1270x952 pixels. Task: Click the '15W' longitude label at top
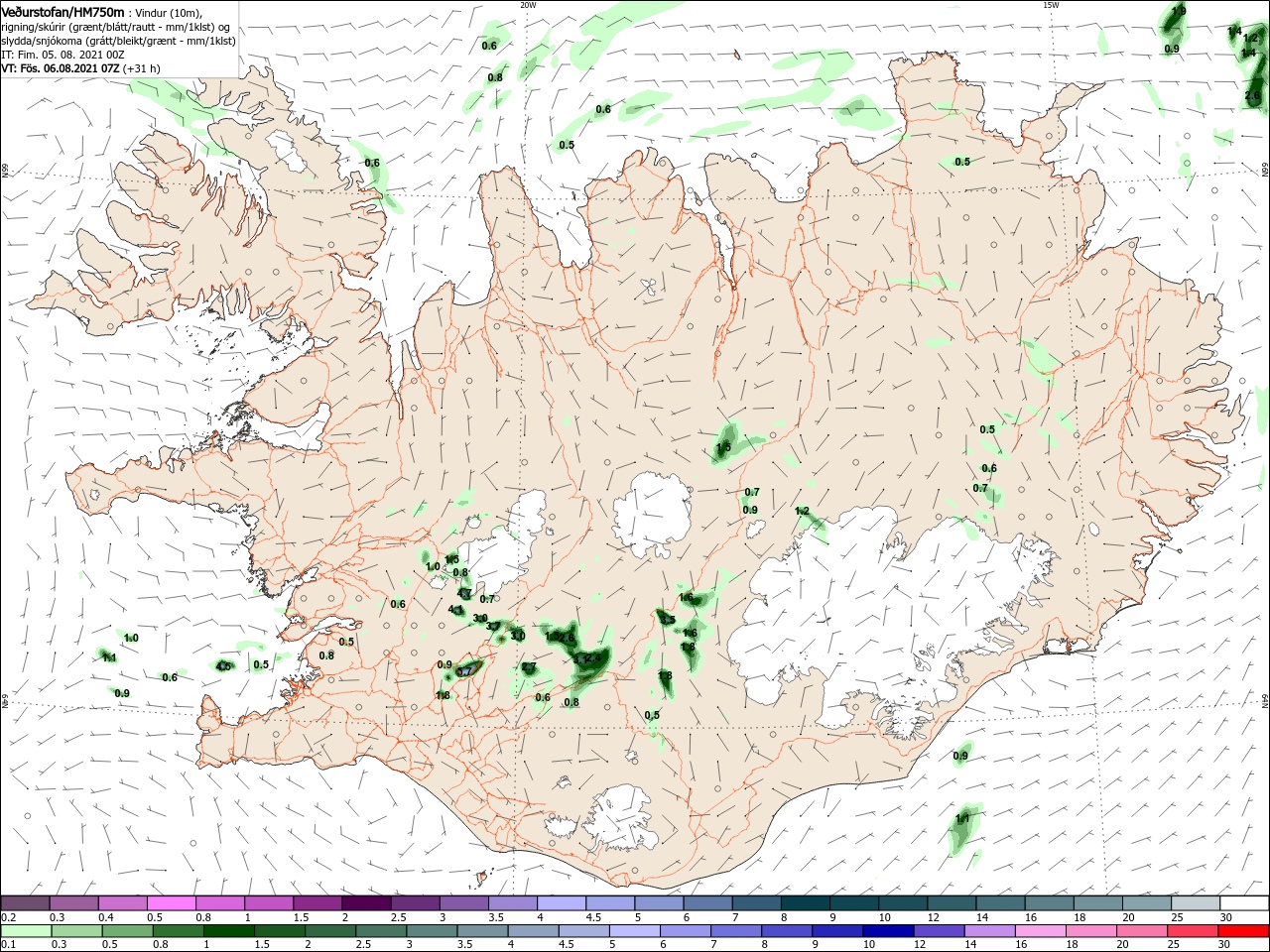pos(1051,5)
